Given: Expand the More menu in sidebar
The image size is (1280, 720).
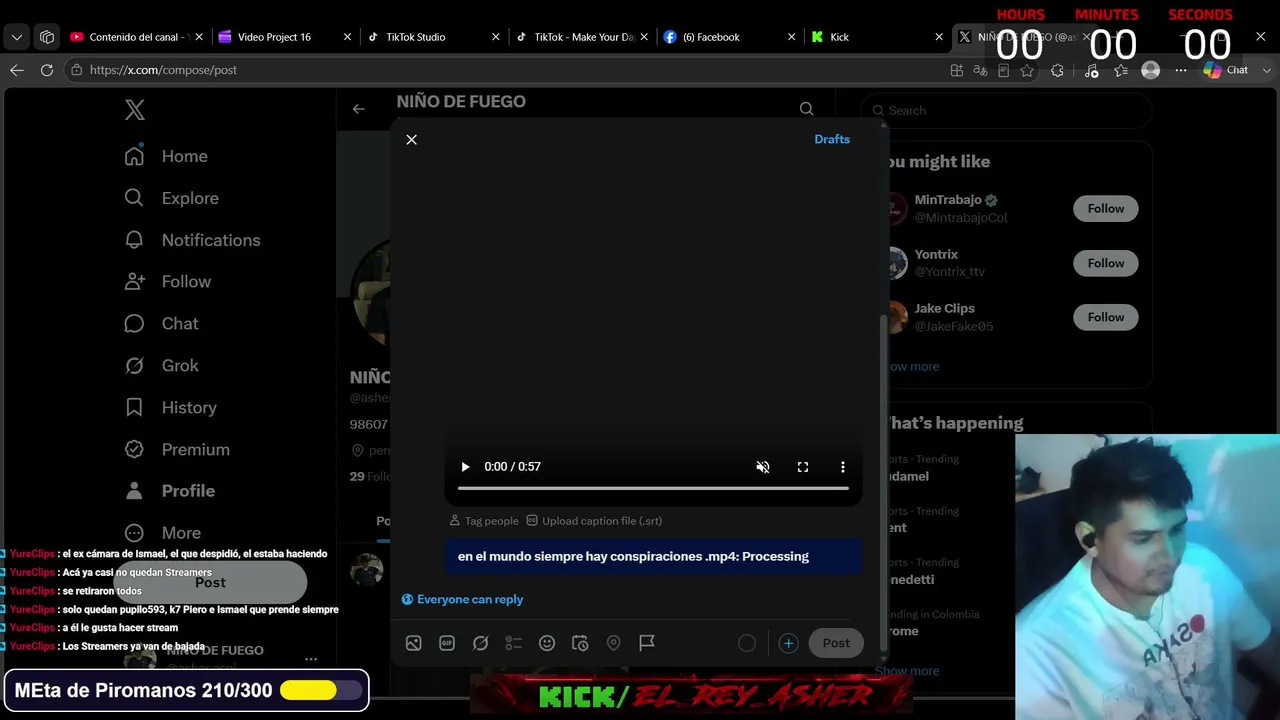Looking at the screenshot, I should tap(162, 533).
